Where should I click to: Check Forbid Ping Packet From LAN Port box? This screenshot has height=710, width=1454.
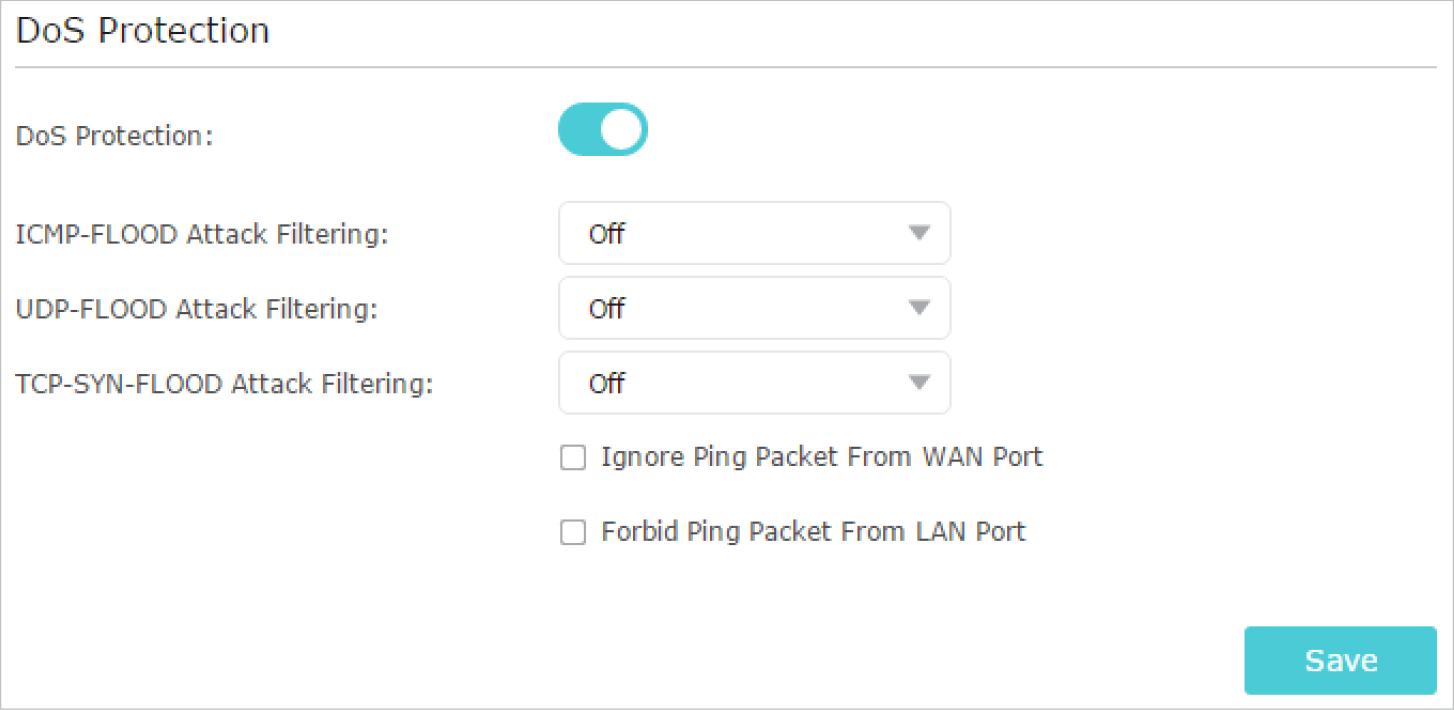tap(573, 533)
